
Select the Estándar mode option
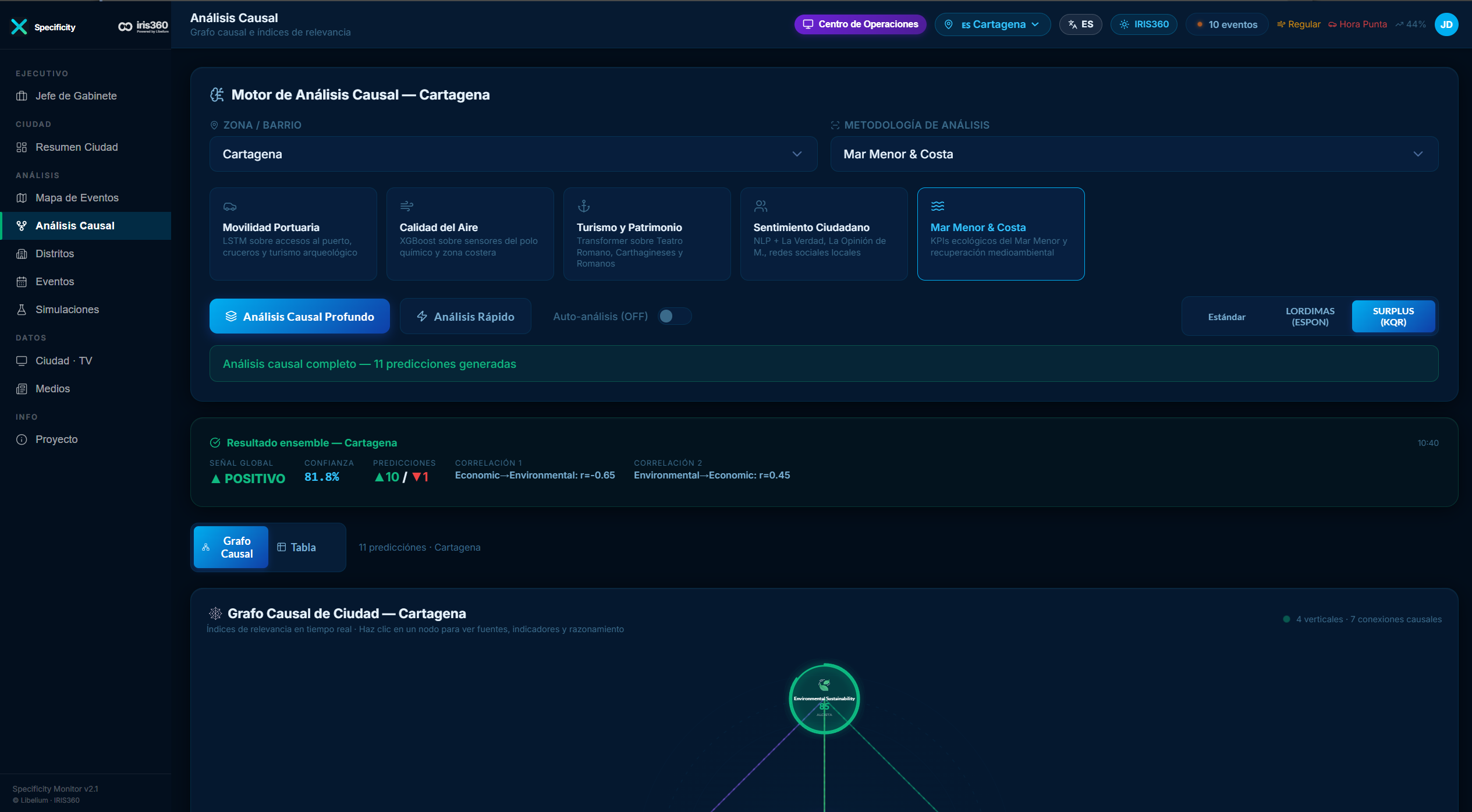(x=1226, y=317)
